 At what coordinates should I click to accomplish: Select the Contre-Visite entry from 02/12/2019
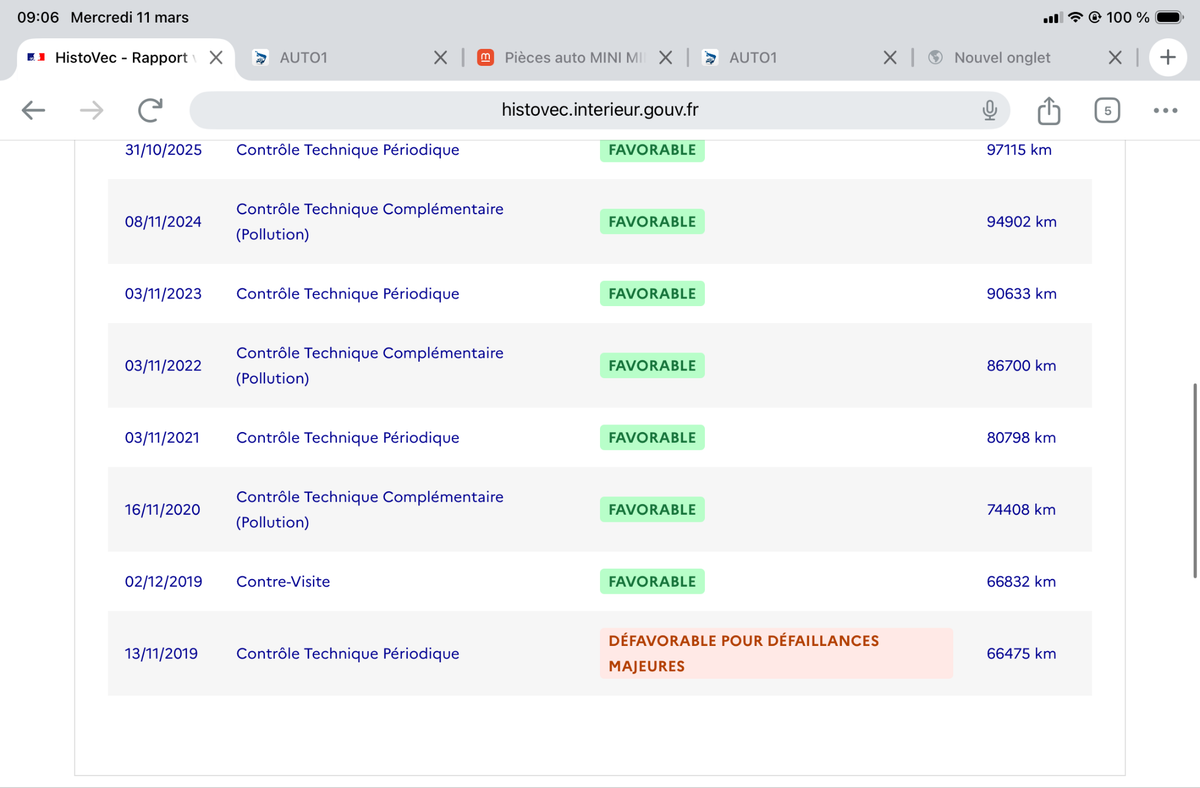(283, 581)
